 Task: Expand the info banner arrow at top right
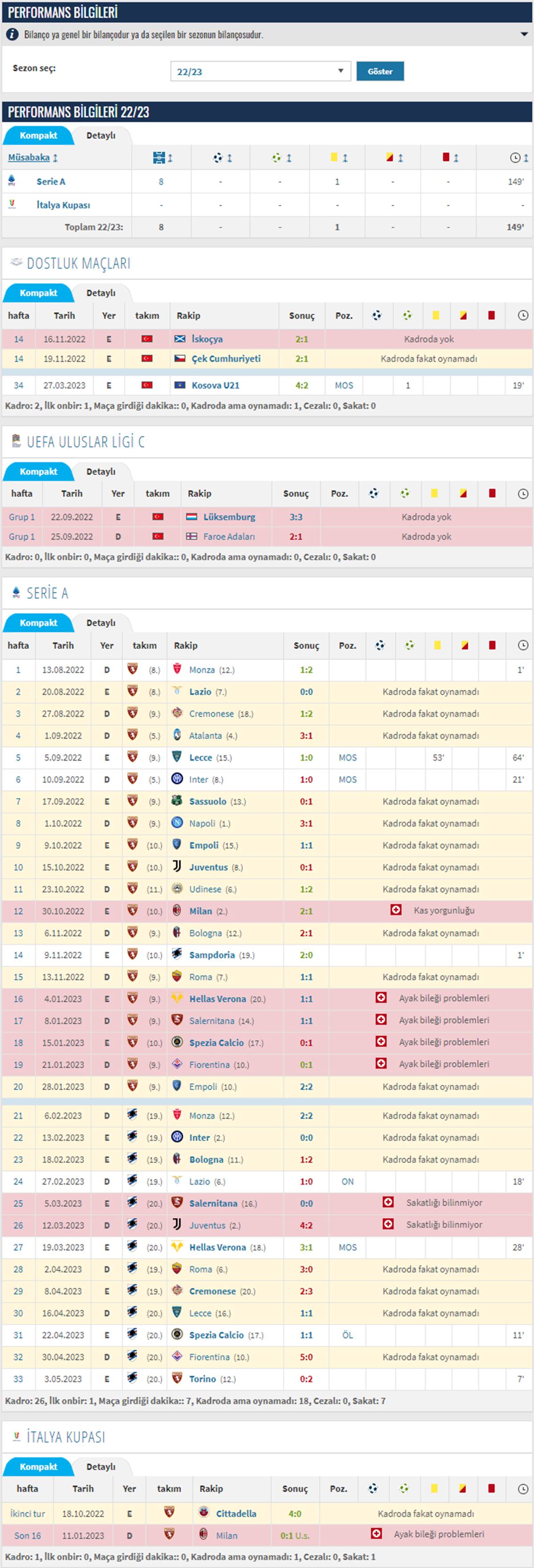pyautogui.click(x=524, y=35)
